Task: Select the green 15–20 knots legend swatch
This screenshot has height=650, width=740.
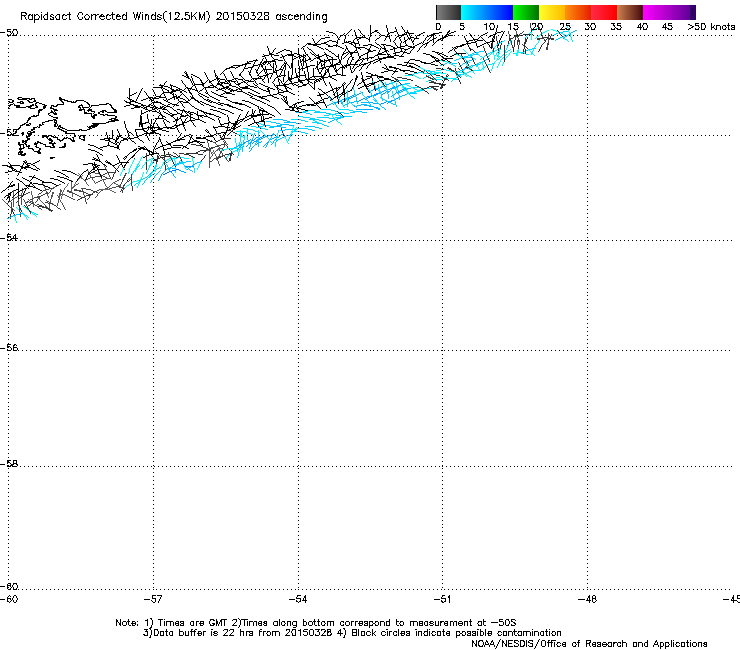Action: (x=526, y=12)
